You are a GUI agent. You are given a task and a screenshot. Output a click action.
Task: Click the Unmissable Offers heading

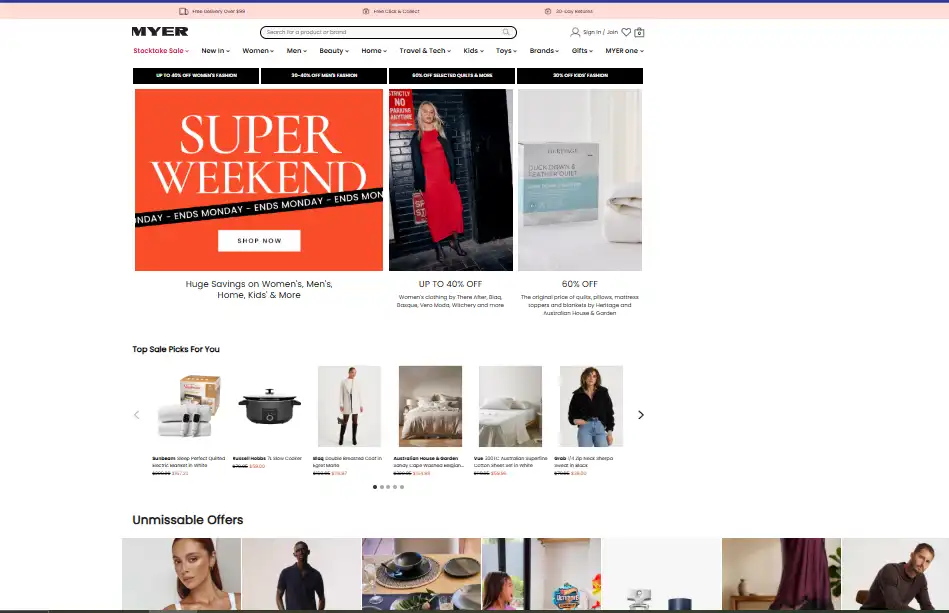tap(188, 520)
